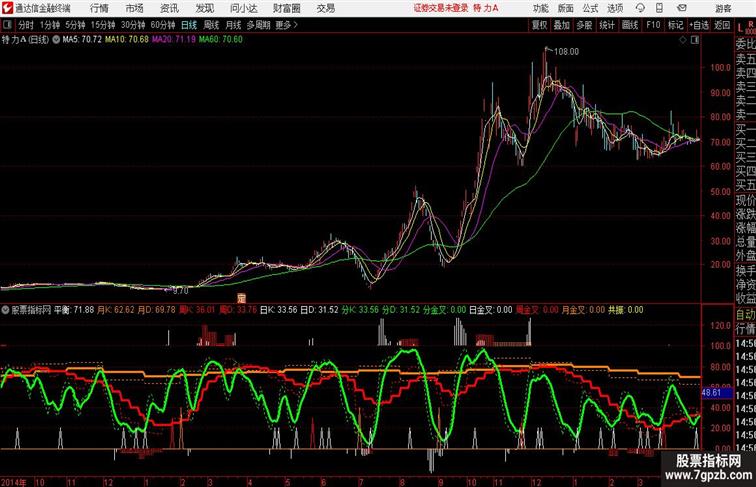
Task: Click the 通达信 red logo icon
Action: [x=7, y=8]
